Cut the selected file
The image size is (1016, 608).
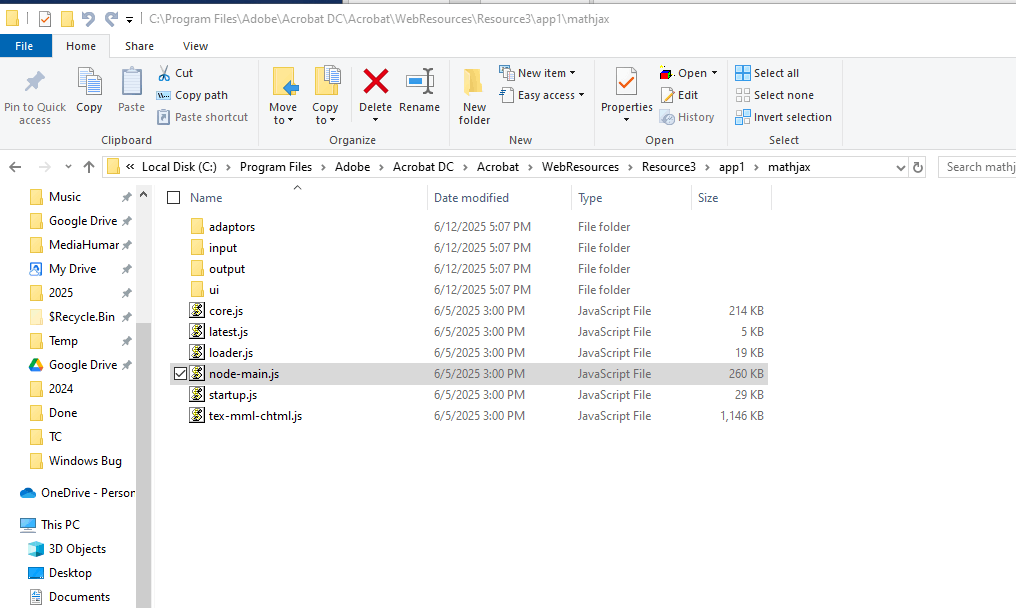pos(175,73)
